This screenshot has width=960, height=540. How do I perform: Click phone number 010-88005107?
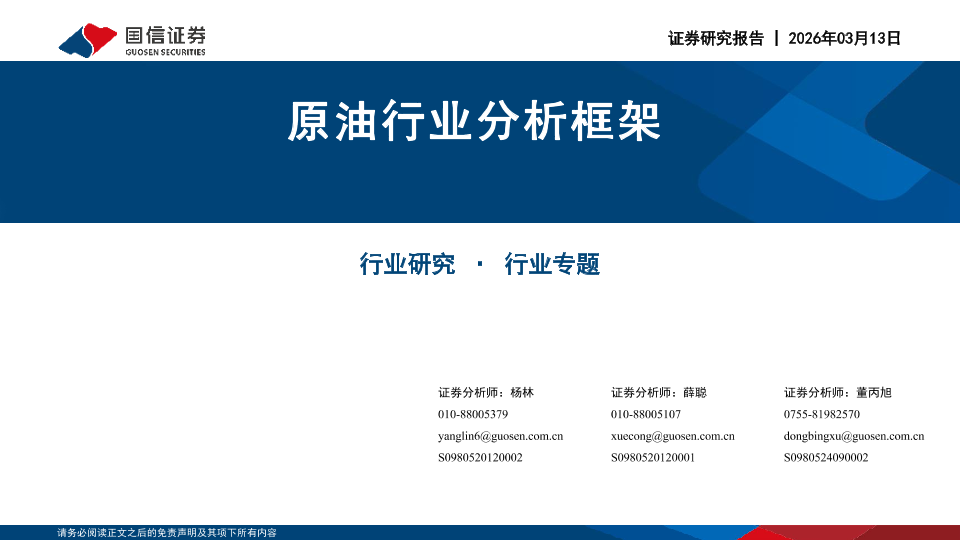pyautogui.click(x=646, y=414)
